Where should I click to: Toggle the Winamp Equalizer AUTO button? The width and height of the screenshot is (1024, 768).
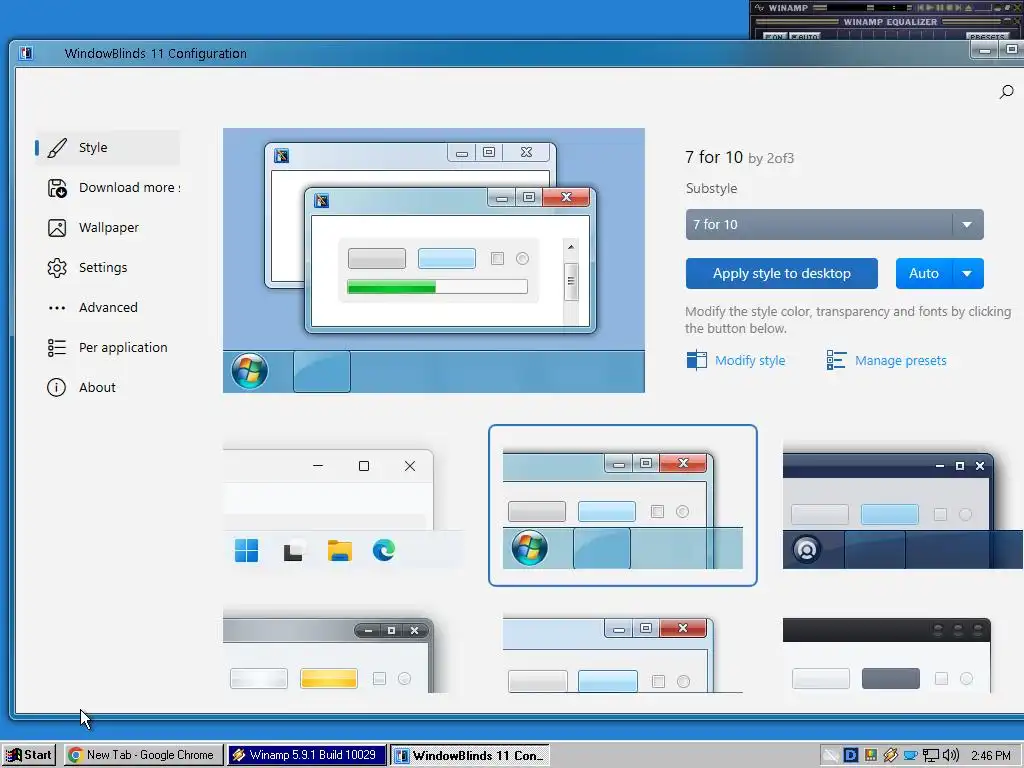(805, 36)
